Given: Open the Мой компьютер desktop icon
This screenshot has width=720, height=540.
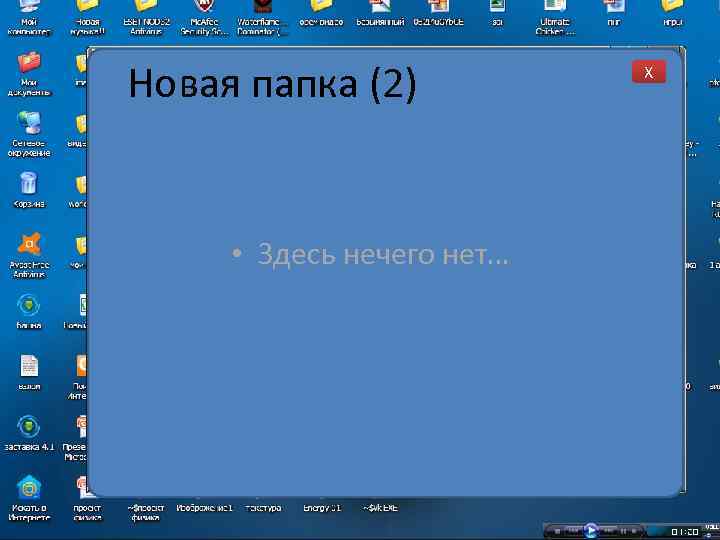Looking at the screenshot, I should 29,17.
